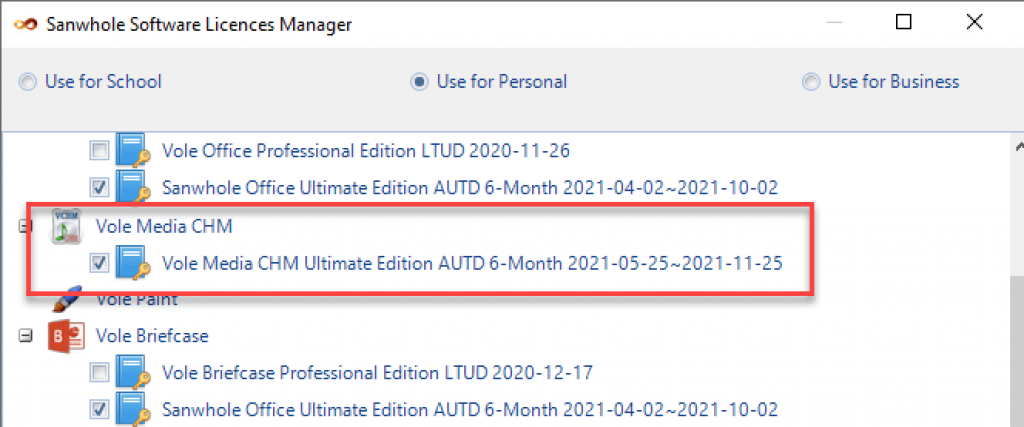Click the Vole Briefcase red icon
Screen dimensions: 1024x427
(67, 336)
